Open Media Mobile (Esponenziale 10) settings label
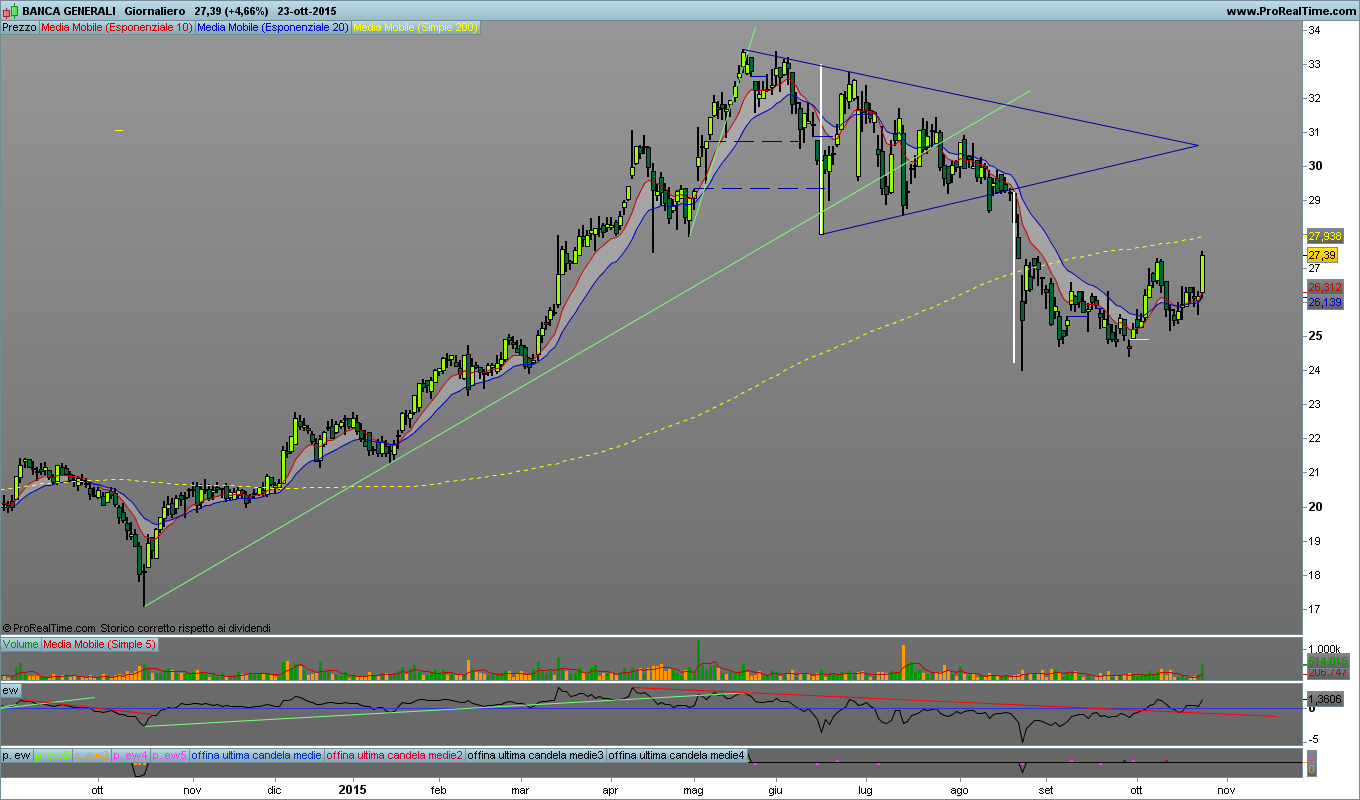 coord(117,28)
